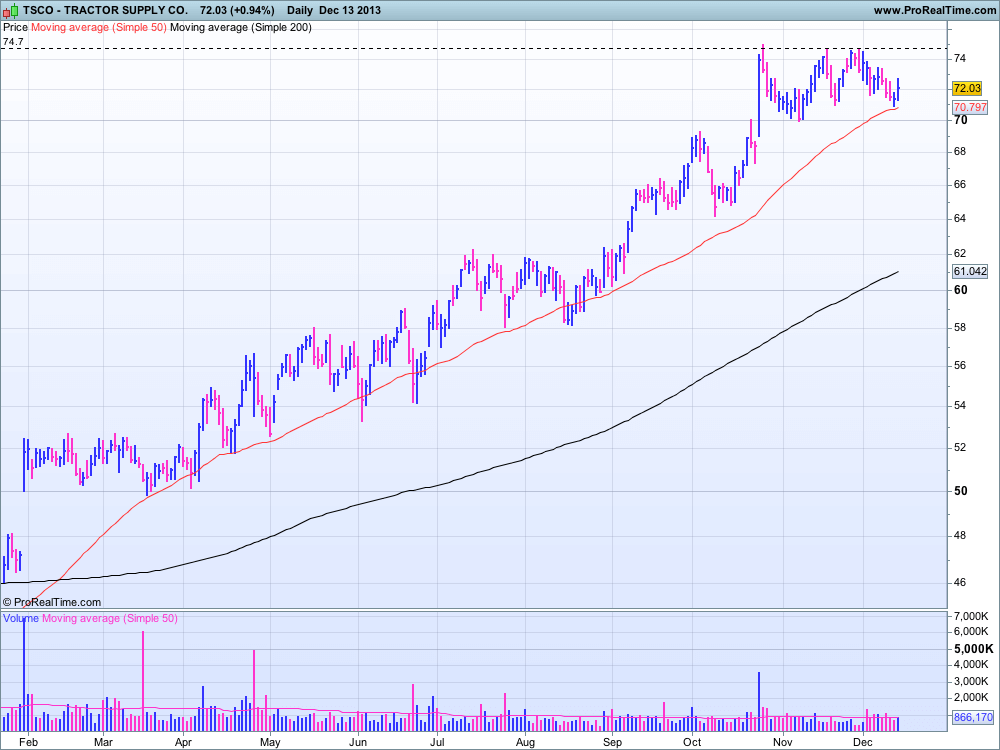
Task: Click the candlestick chart icon beside TSCO title
Action: [x=11, y=10]
